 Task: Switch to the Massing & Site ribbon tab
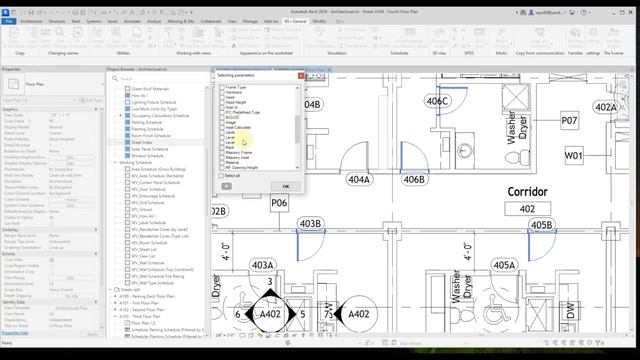pos(181,21)
